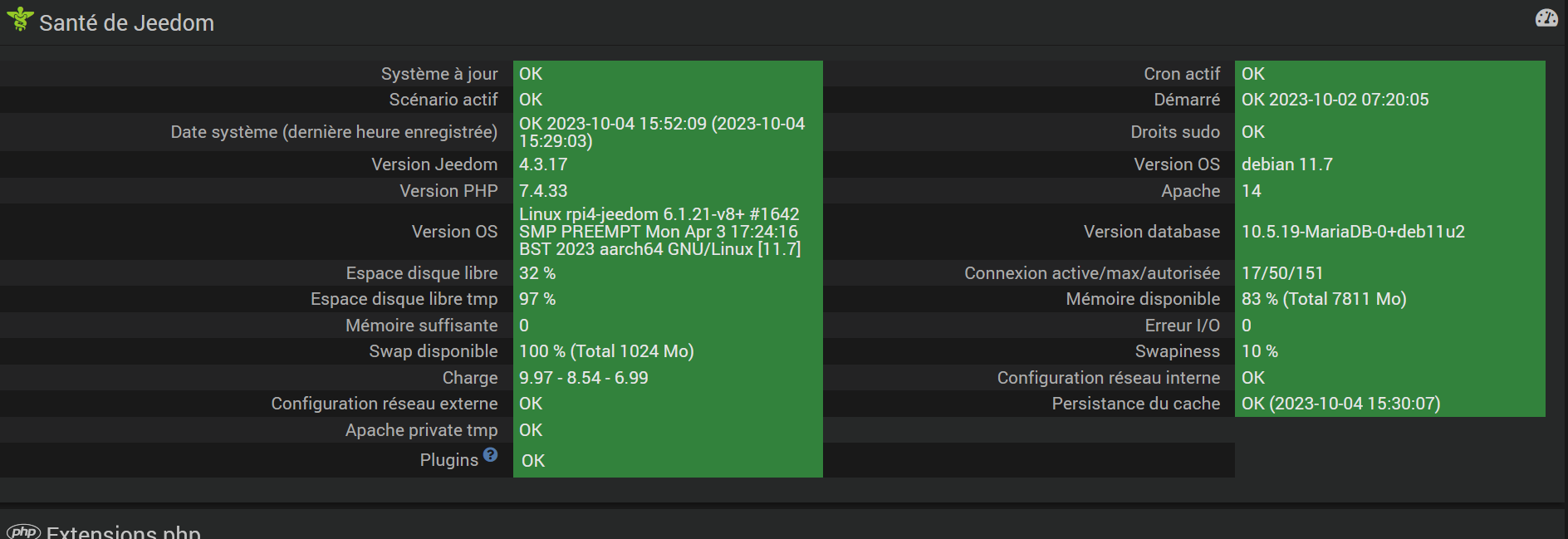Click the php logo icon
Screen dimensions: 1568x539
(x=23, y=532)
